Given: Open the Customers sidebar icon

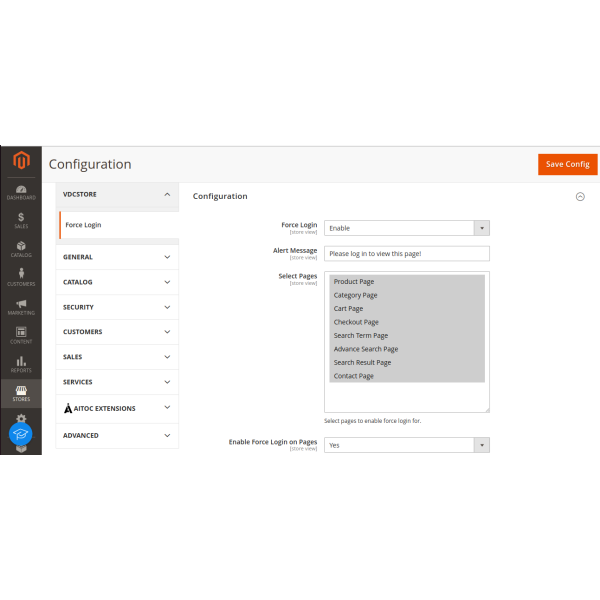Looking at the screenshot, I should pos(21,278).
